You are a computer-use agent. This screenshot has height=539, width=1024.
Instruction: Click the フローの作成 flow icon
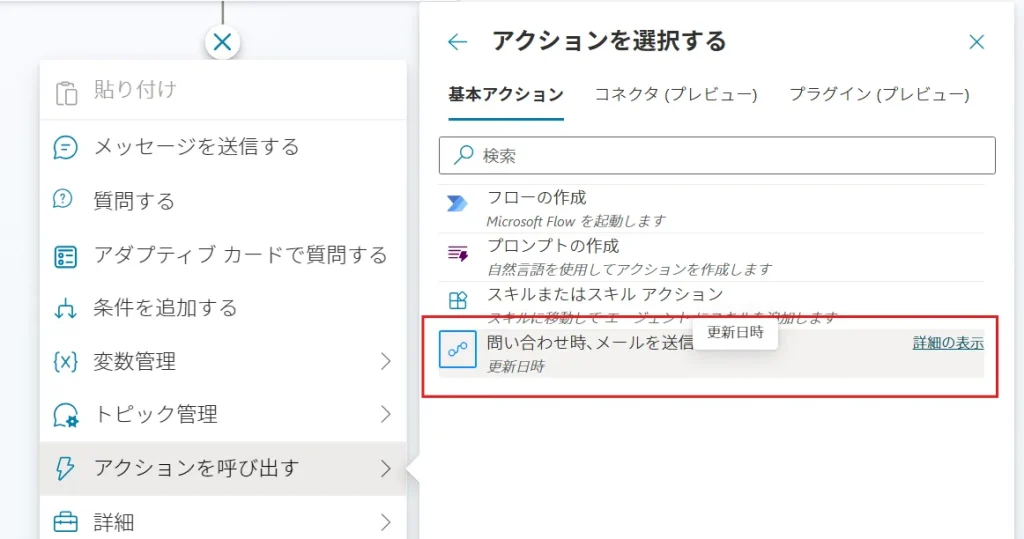[x=457, y=204]
